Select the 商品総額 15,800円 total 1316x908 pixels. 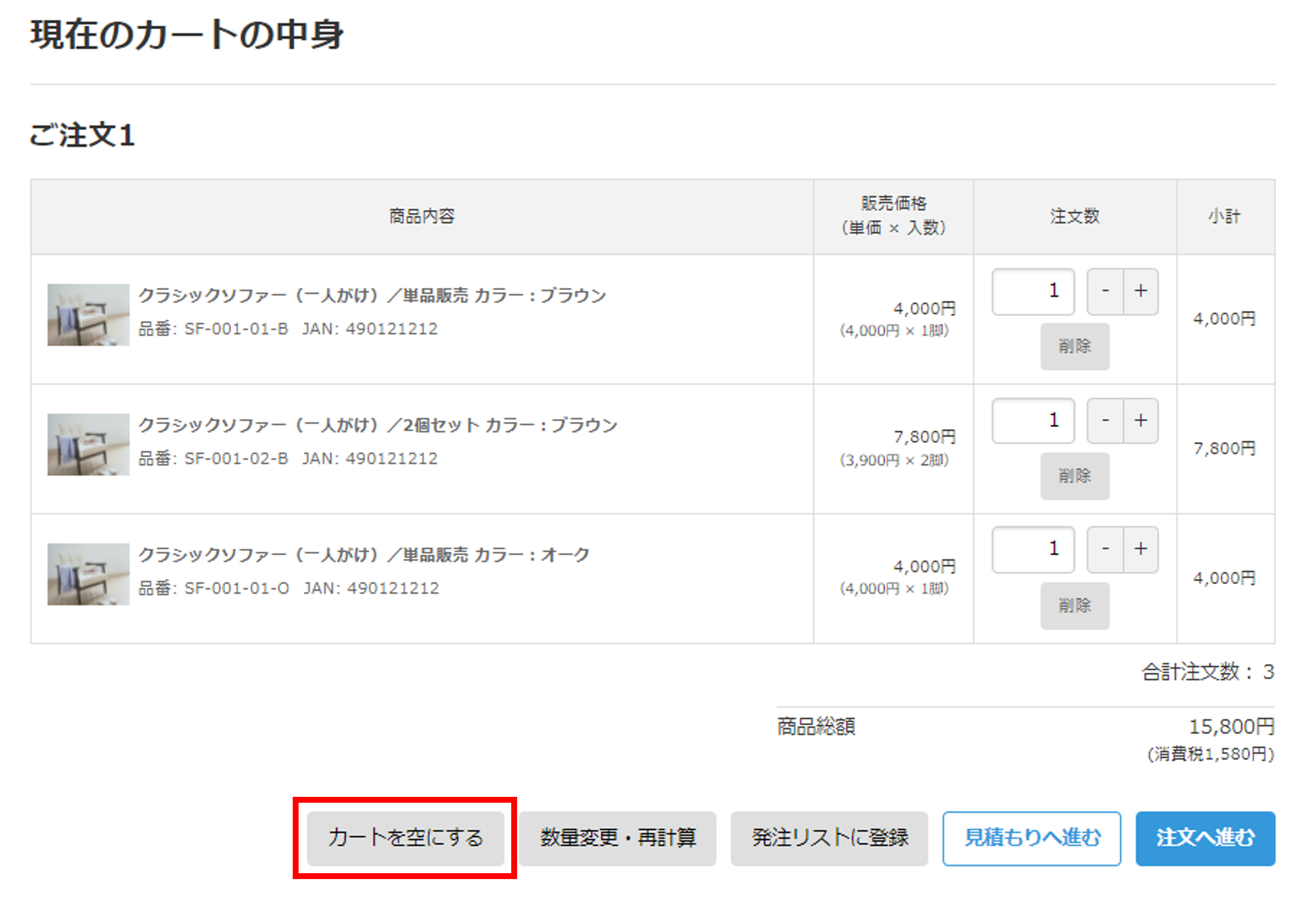[1232, 726]
